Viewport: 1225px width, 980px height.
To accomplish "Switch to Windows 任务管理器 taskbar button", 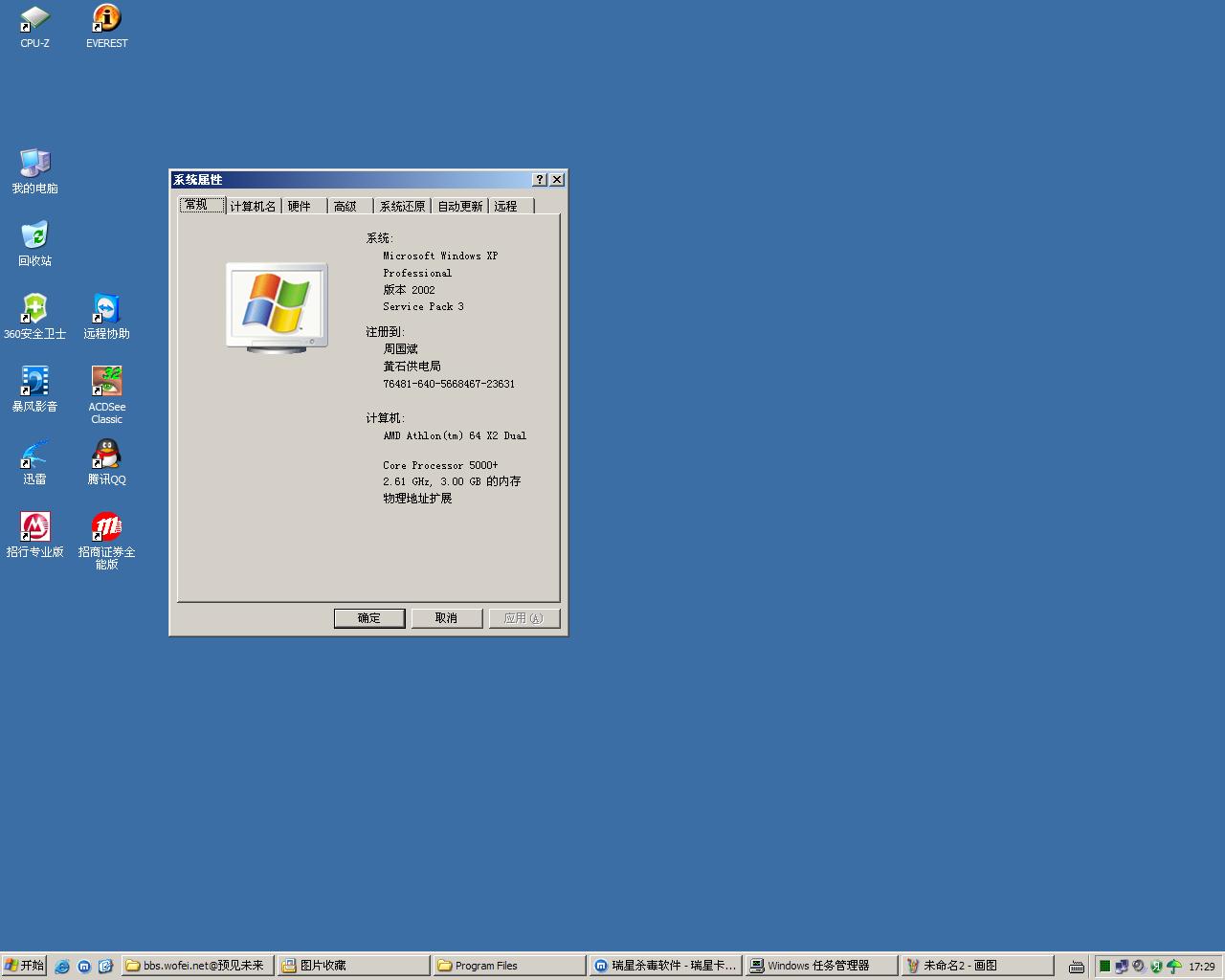I will point(822,966).
